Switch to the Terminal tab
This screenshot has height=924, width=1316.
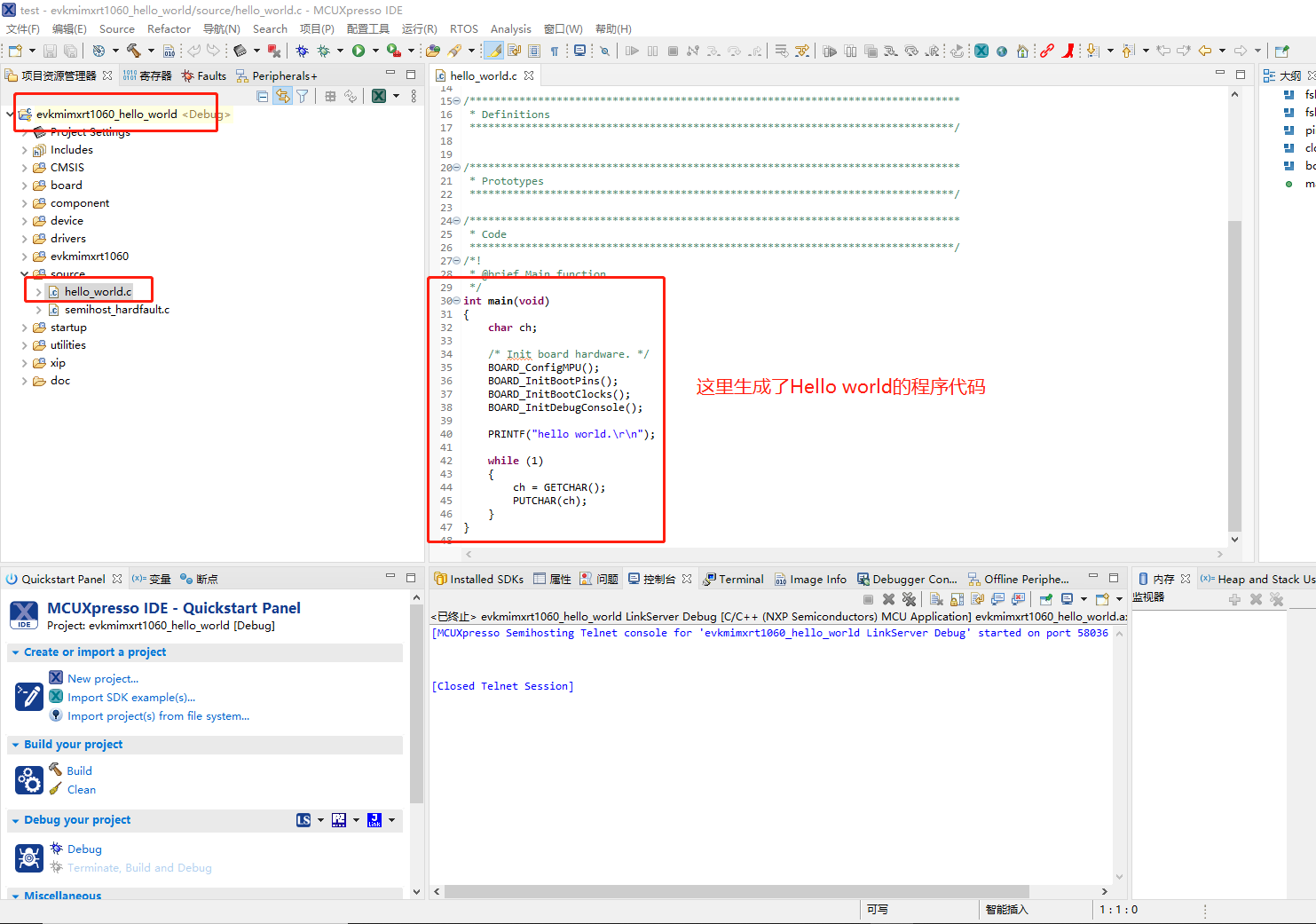[x=733, y=580]
